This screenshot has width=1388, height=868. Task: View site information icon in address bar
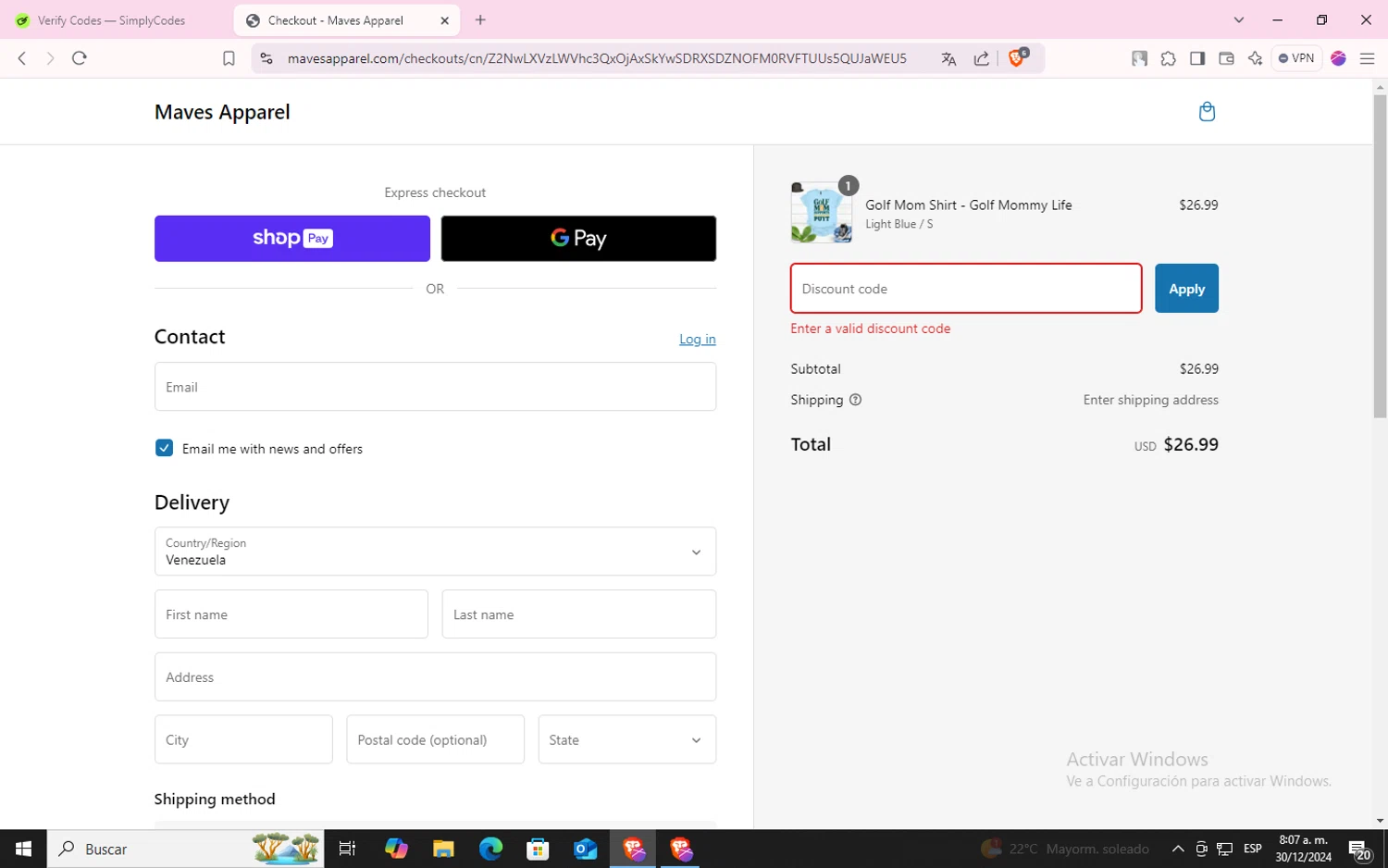click(x=266, y=58)
